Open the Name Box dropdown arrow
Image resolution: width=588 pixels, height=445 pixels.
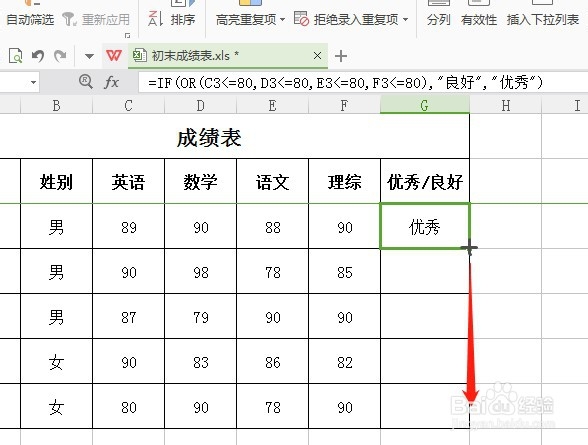[33, 82]
